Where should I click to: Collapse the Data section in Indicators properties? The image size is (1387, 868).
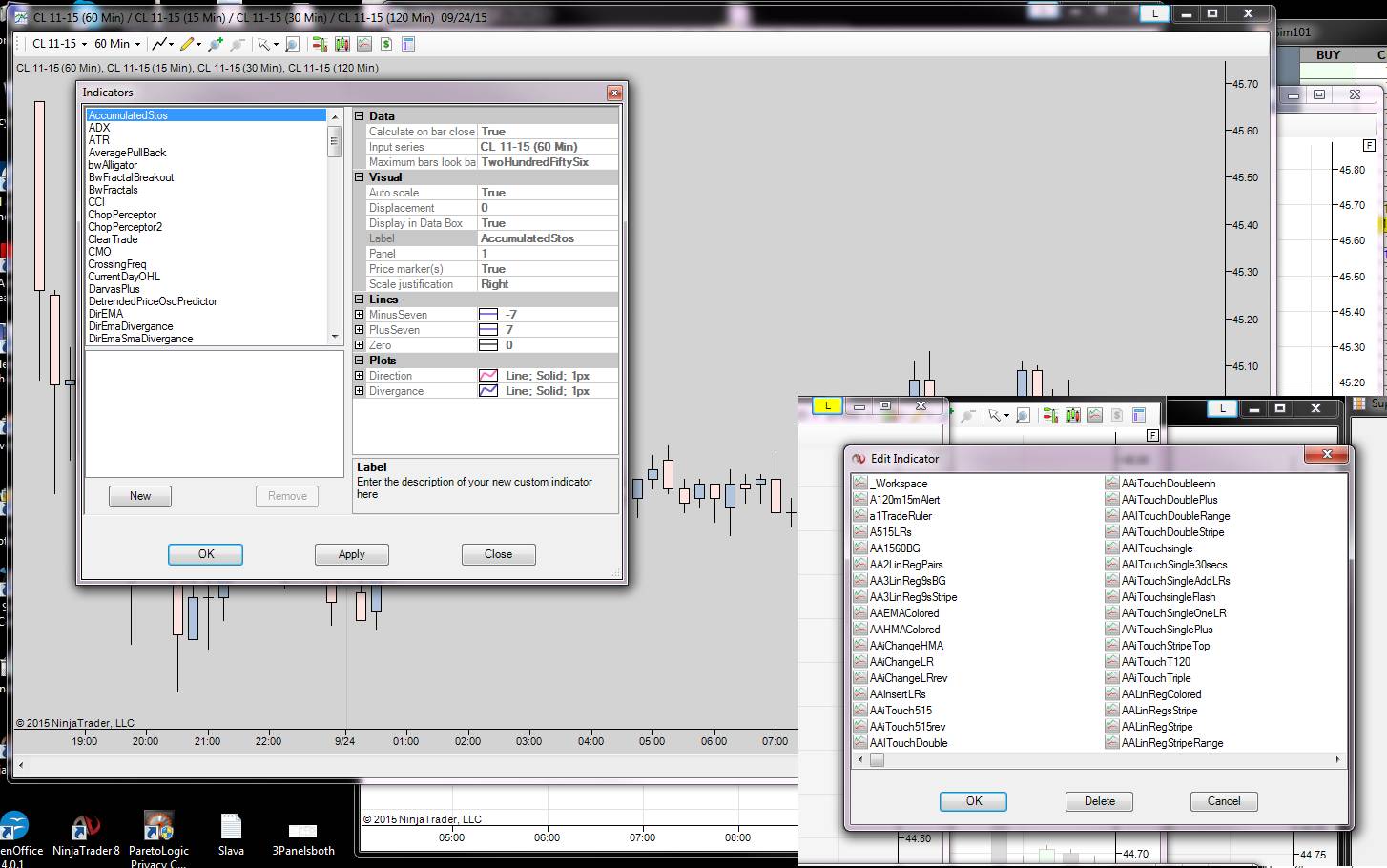360,116
